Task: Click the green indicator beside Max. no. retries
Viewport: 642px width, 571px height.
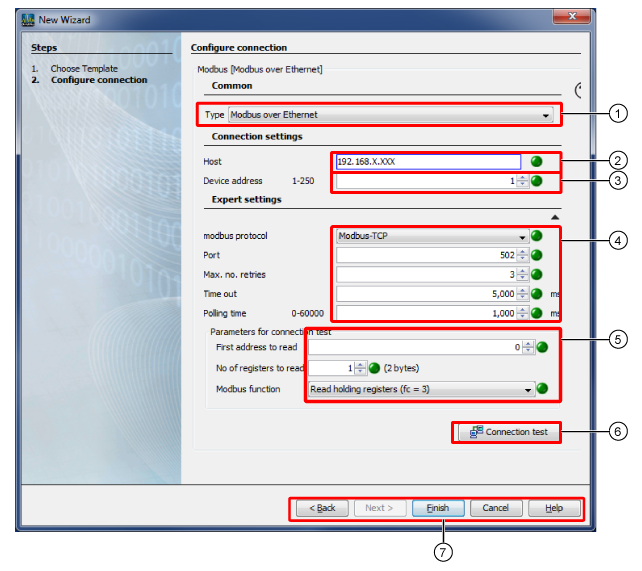Action: pyautogui.click(x=537, y=274)
